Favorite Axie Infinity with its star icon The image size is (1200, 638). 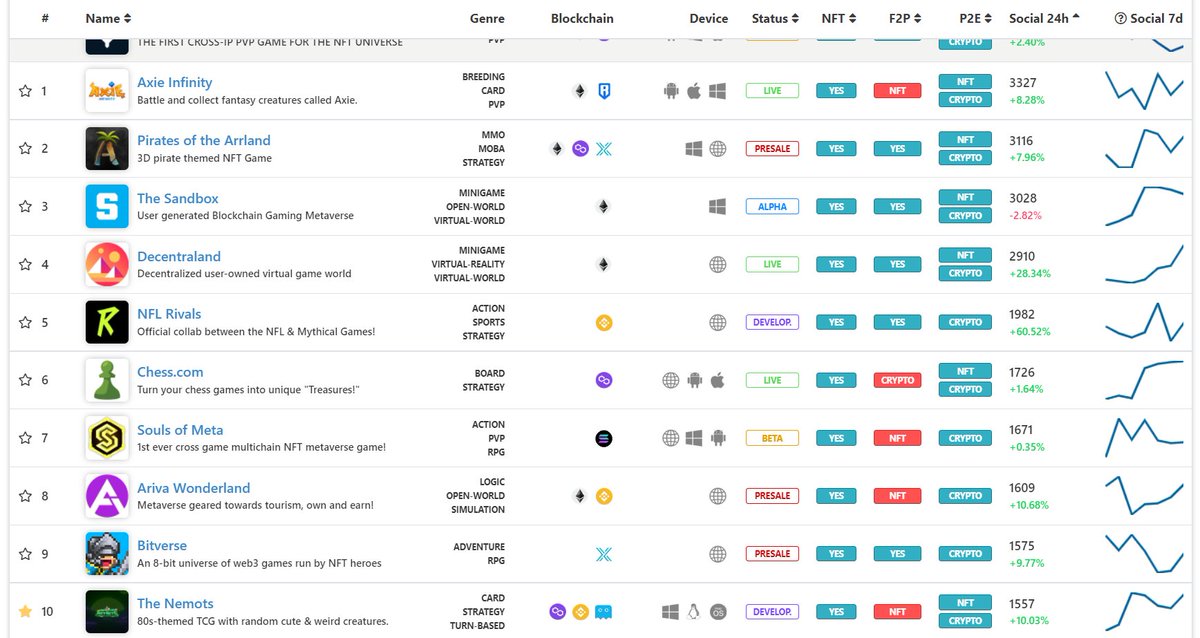(25, 91)
